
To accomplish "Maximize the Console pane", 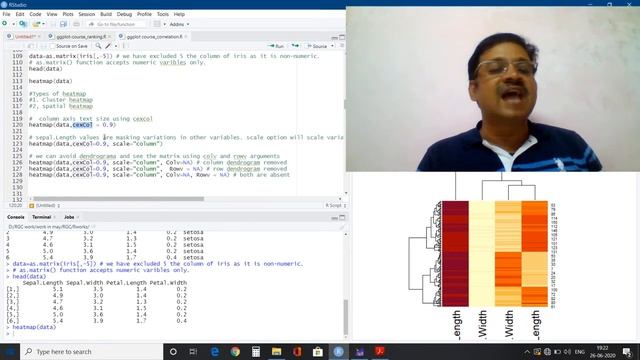I will click(342, 218).
